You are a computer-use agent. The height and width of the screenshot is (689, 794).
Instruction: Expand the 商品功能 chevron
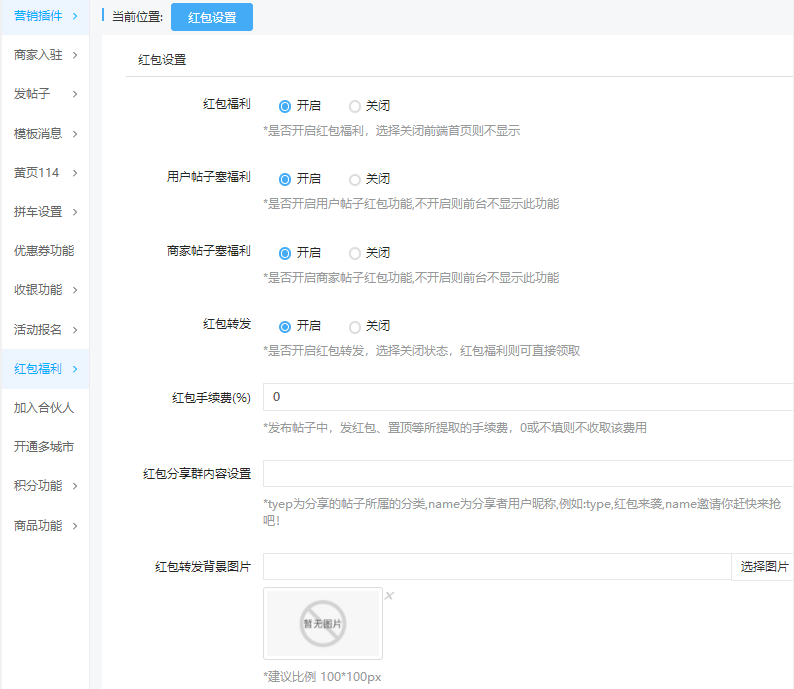pyautogui.click(x=75, y=526)
